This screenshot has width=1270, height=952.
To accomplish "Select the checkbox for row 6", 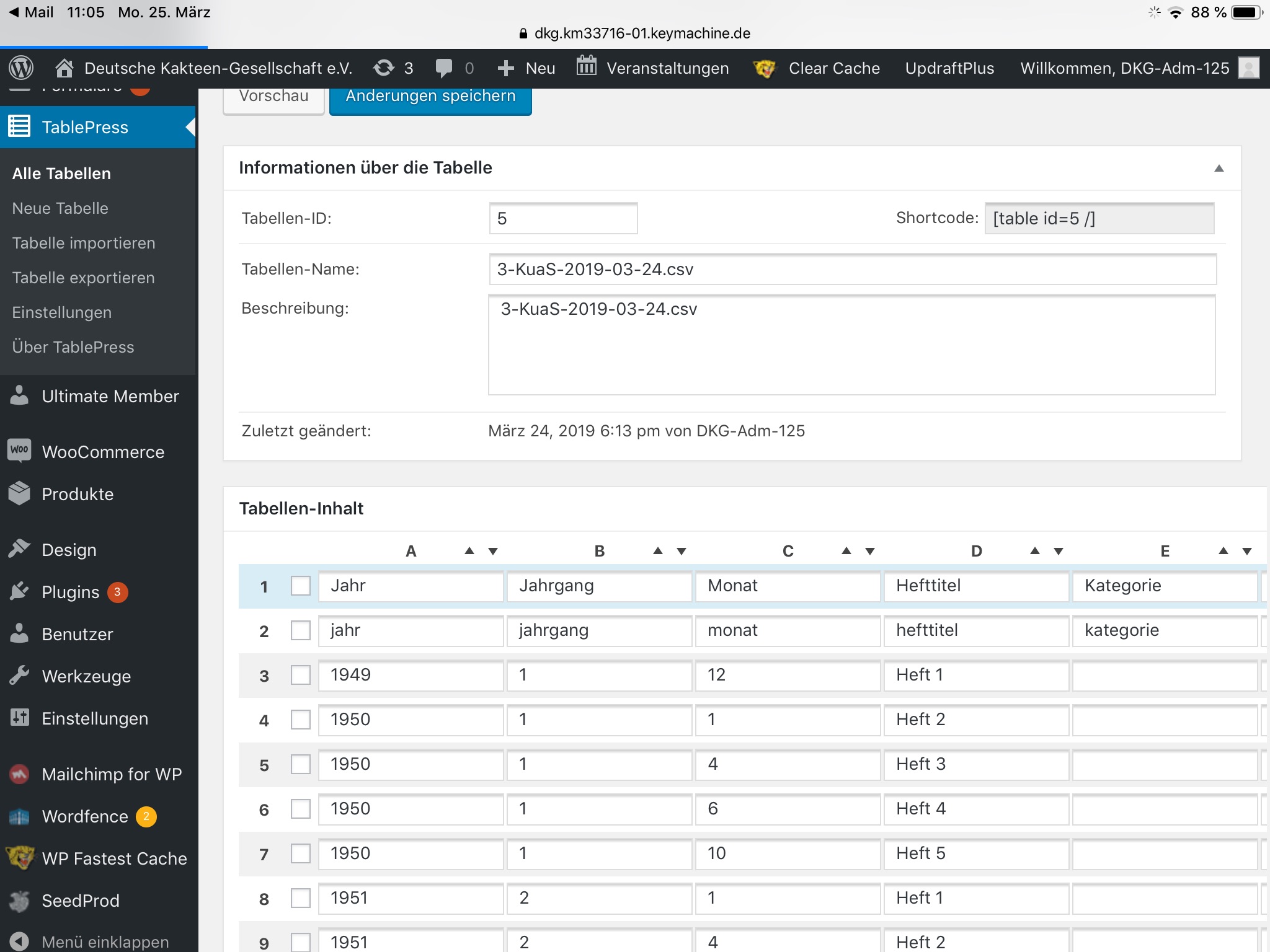I will 301,809.
